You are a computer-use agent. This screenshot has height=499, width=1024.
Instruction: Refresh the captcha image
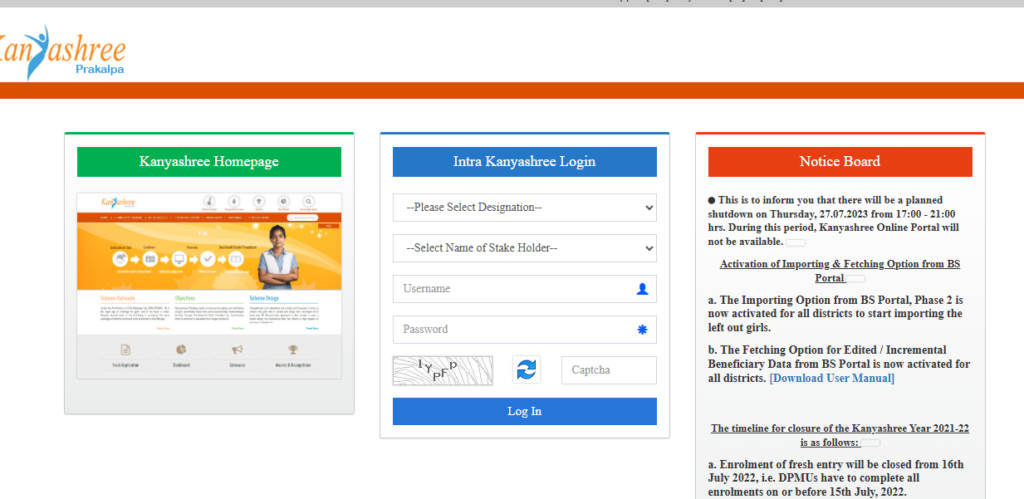click(x=526, y=370)
